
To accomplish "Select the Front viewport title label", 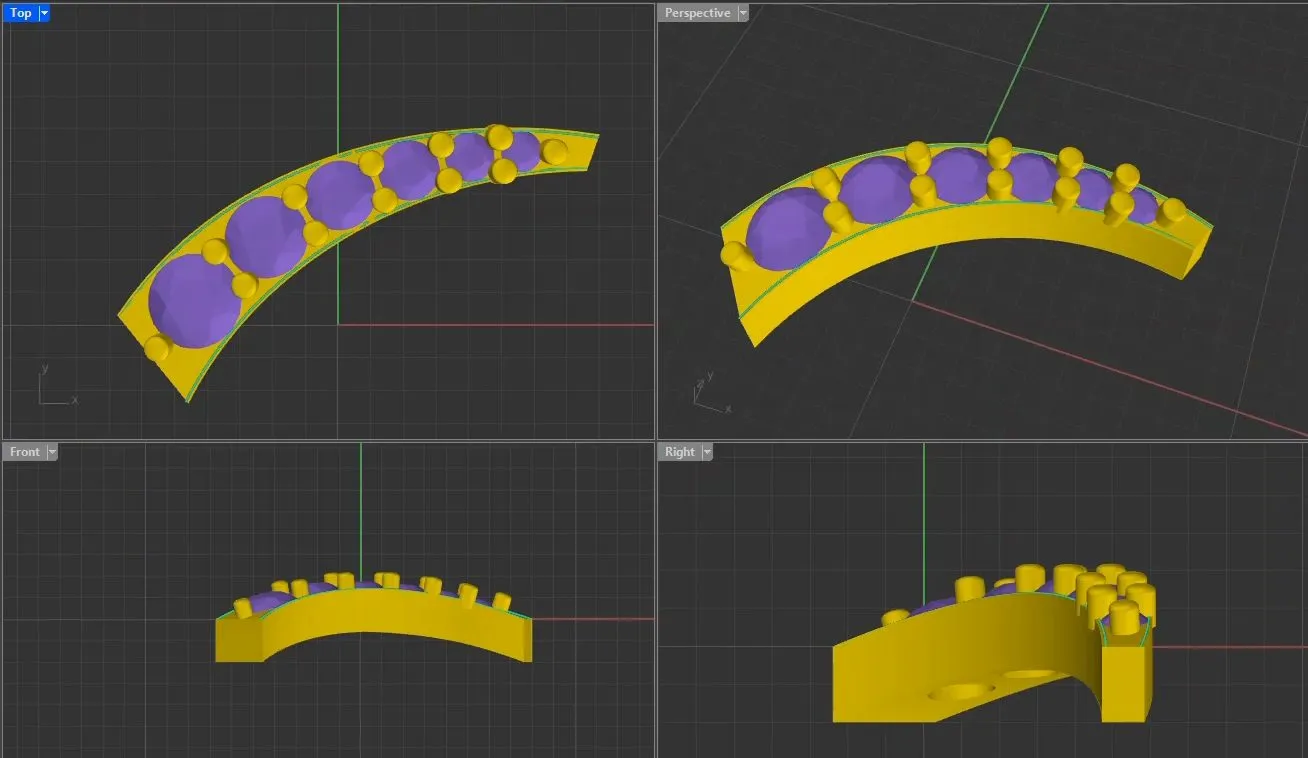I will coord(24,452).
